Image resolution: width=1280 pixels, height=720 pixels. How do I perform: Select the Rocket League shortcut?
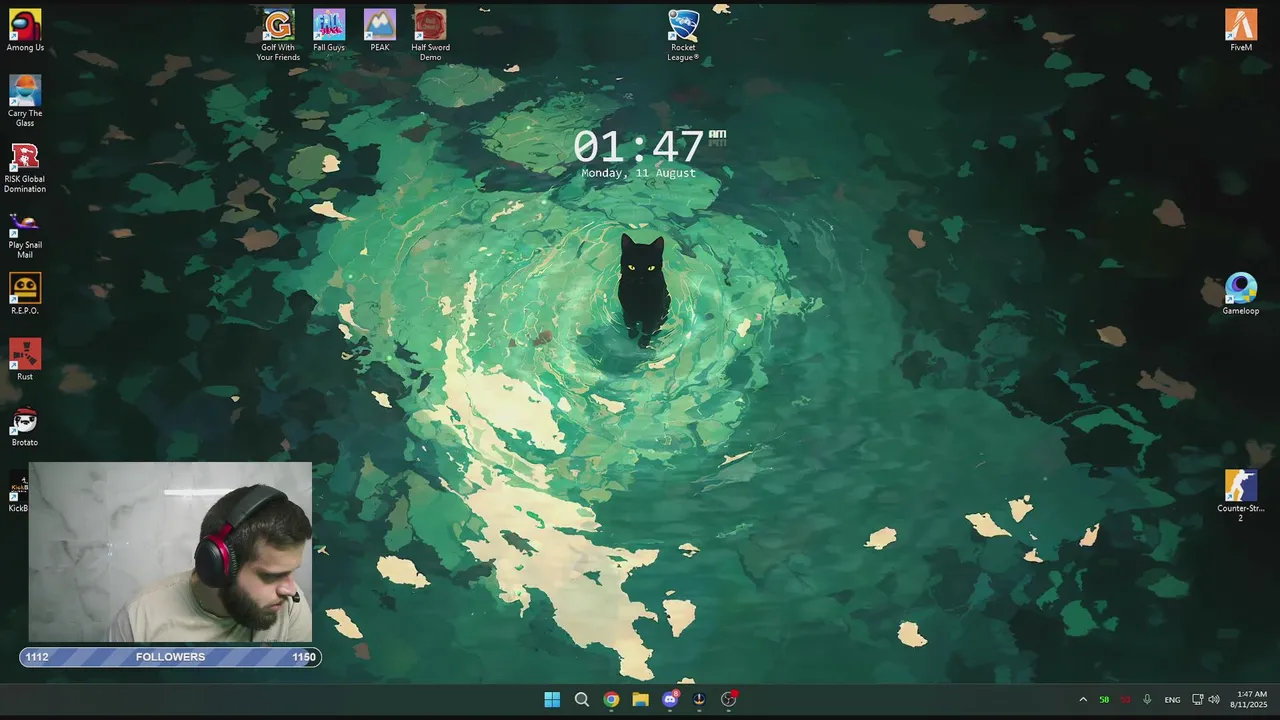(683, 35)
